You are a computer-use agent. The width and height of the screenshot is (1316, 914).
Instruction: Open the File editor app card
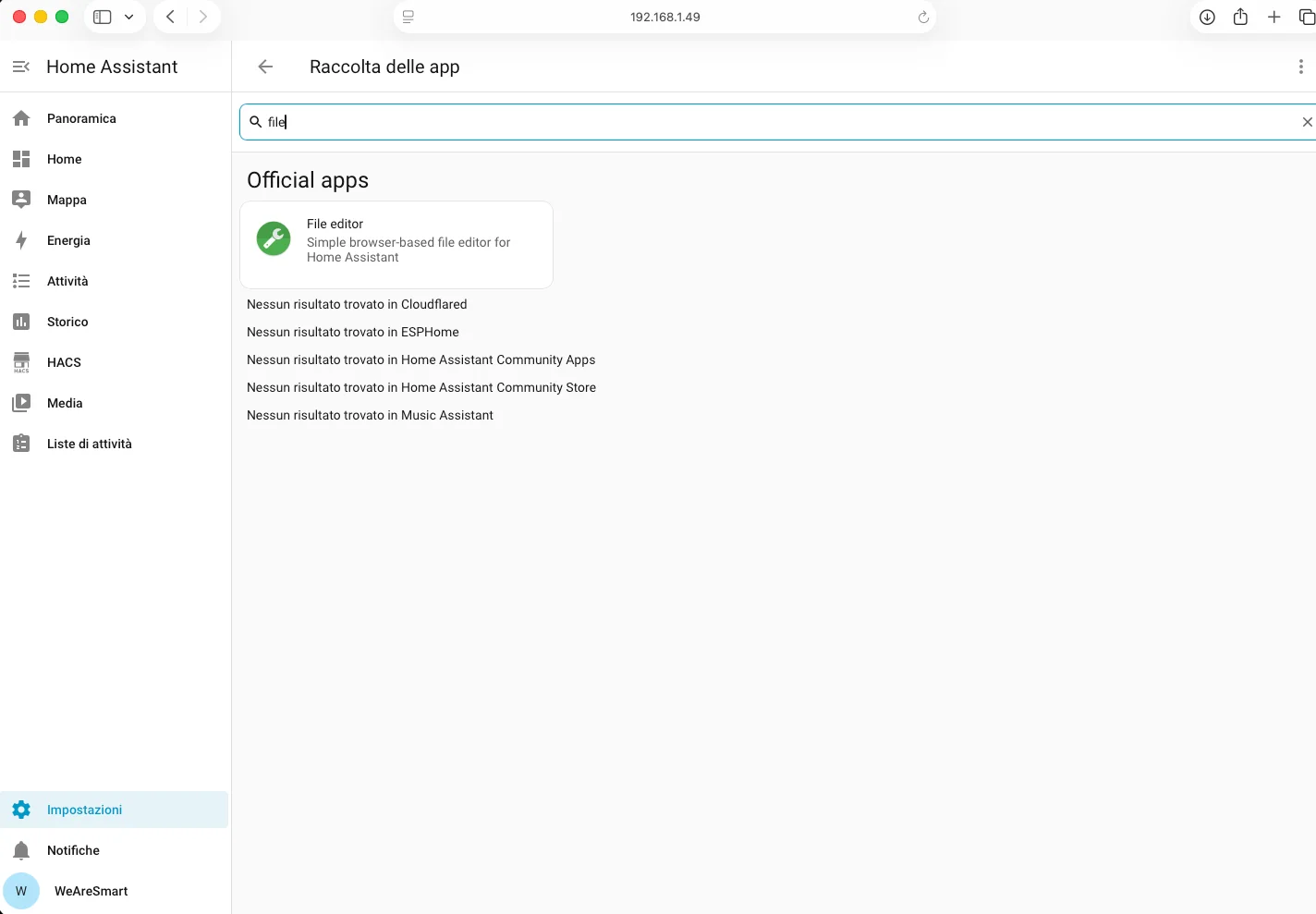click(396, 245)
